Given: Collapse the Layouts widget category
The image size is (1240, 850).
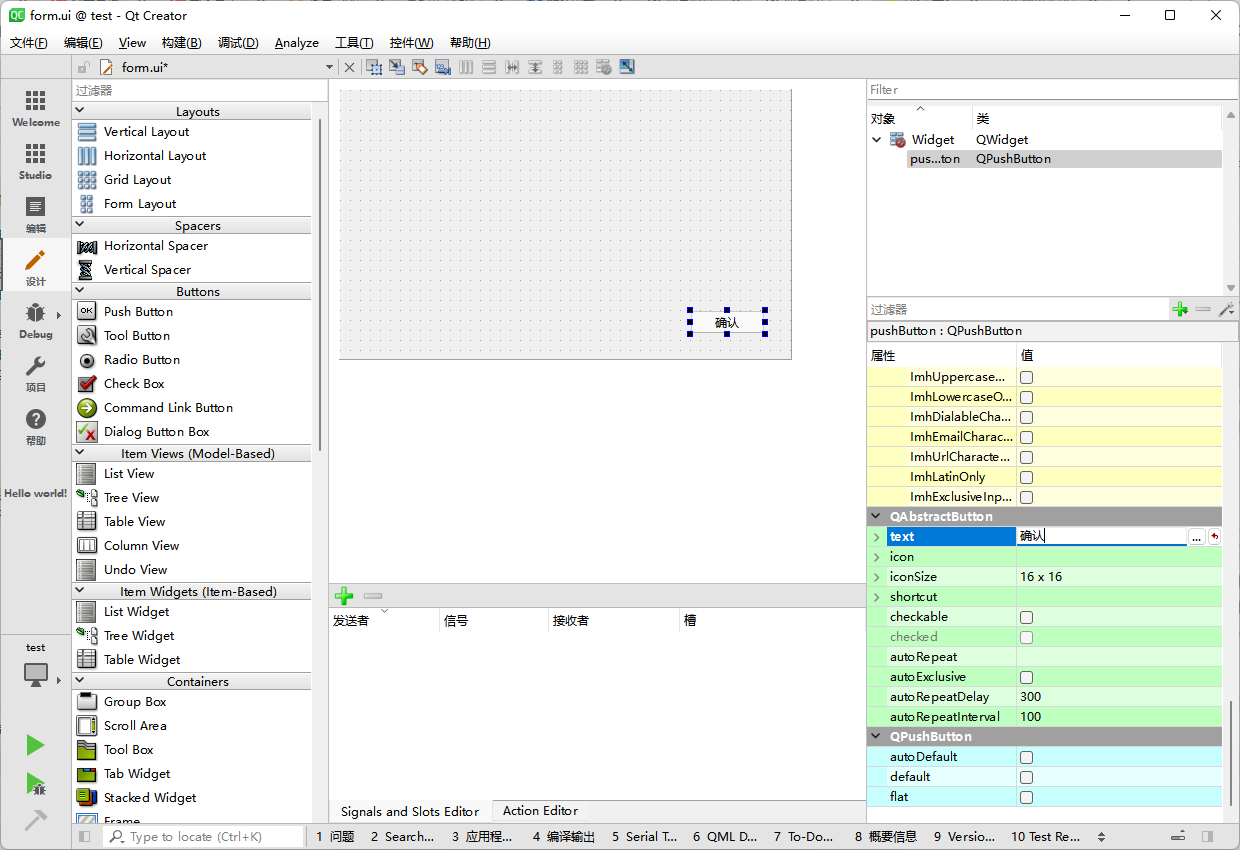Looking at the screenshot, I should [80, 111].
